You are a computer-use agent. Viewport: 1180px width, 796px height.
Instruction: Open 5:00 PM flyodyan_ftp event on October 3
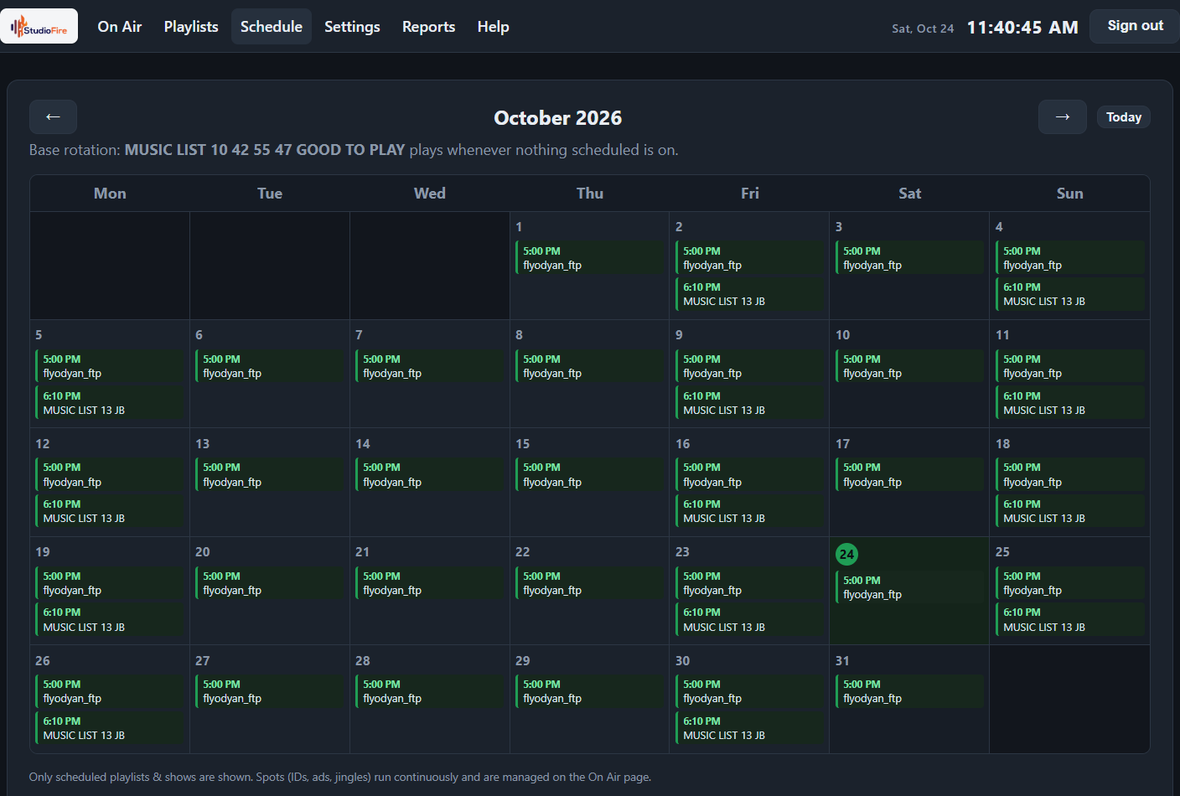coord(909,257)
